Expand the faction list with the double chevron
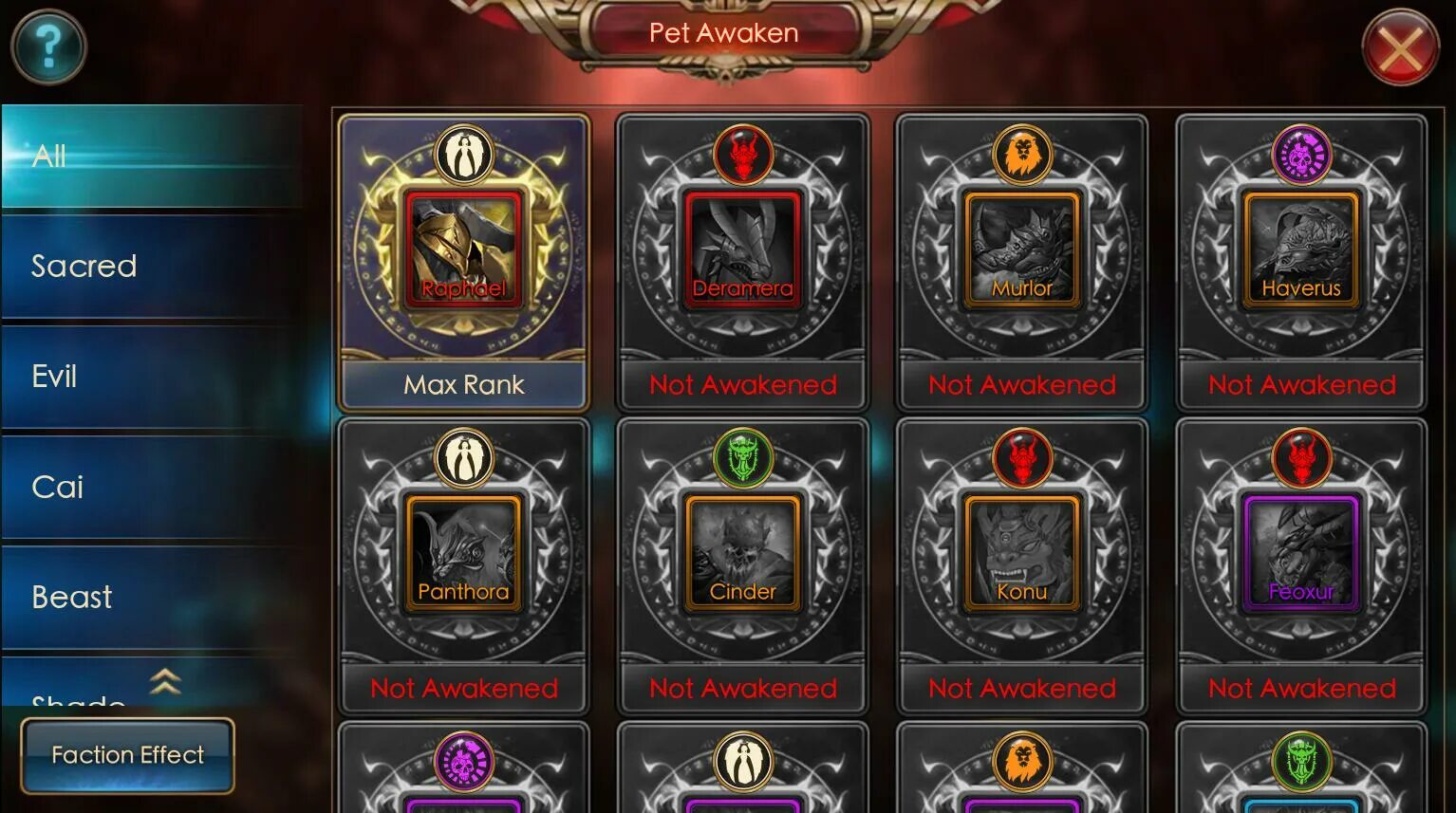This screenshot has width=1456, height=813. [165, 680]
